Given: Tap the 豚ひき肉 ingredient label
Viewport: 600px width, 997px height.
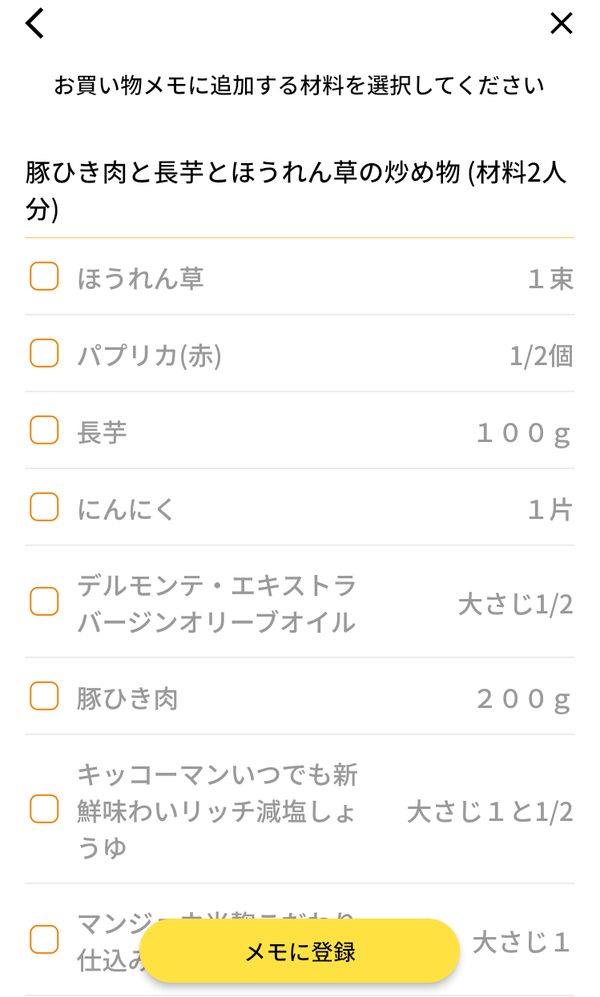Looking at the screenshot, I should pos(127,698).
